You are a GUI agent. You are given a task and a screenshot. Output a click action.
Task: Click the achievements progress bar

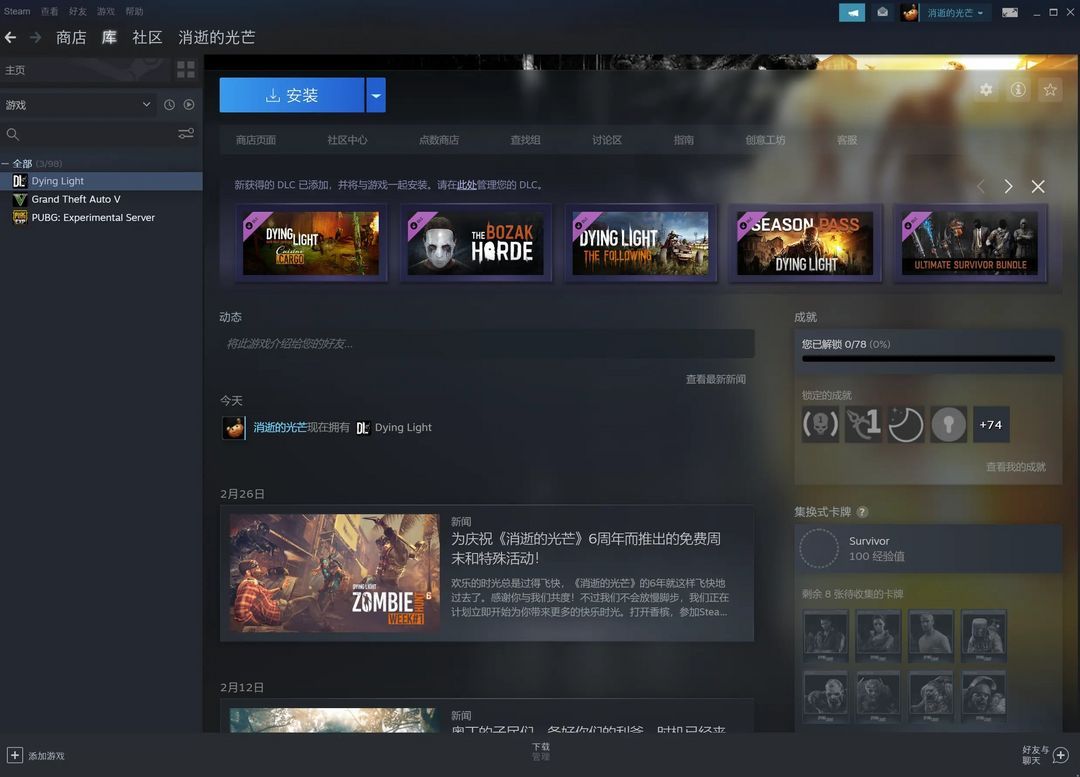[x=928, y=358]
